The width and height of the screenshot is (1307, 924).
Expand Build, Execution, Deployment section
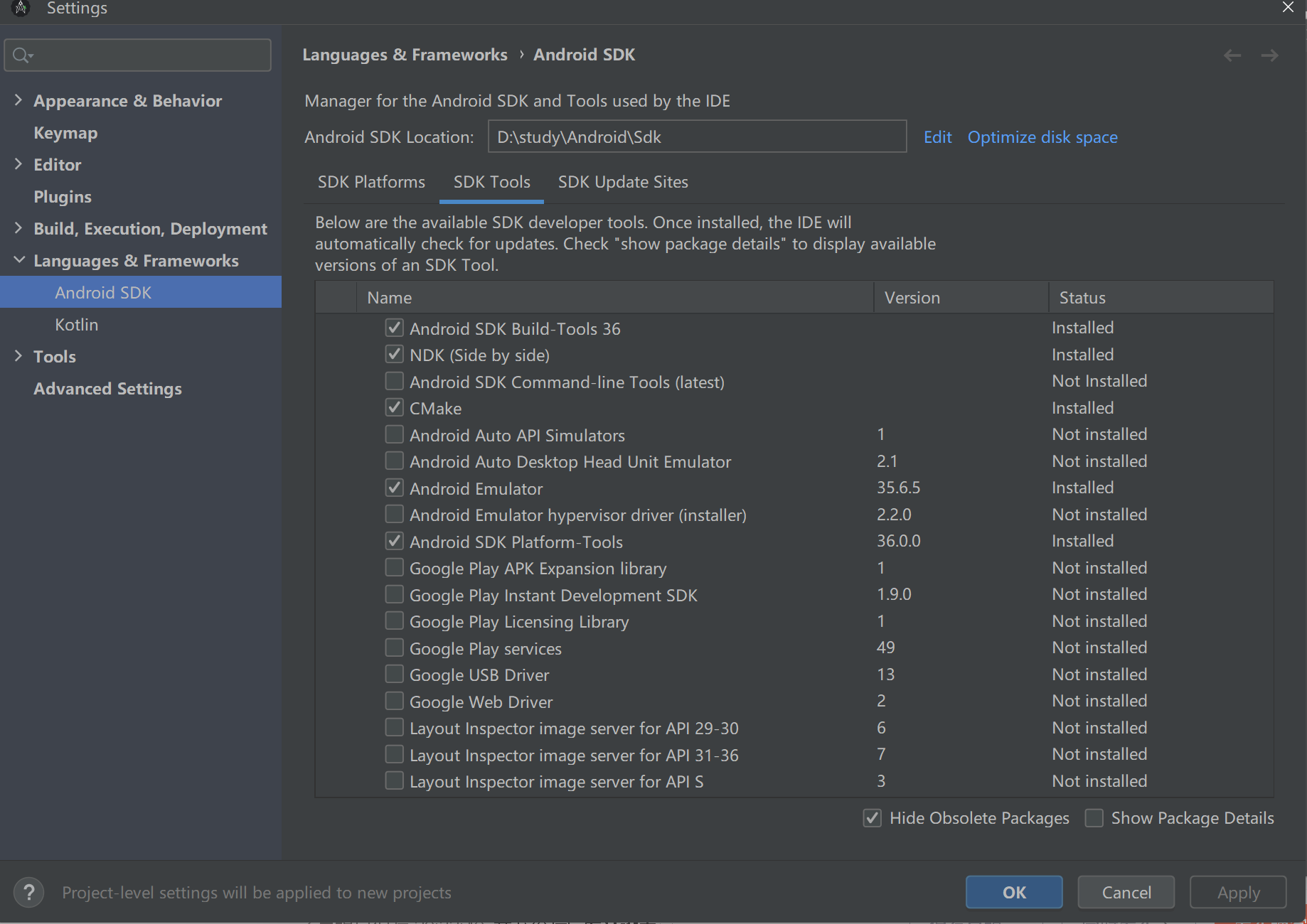(18, 228)
